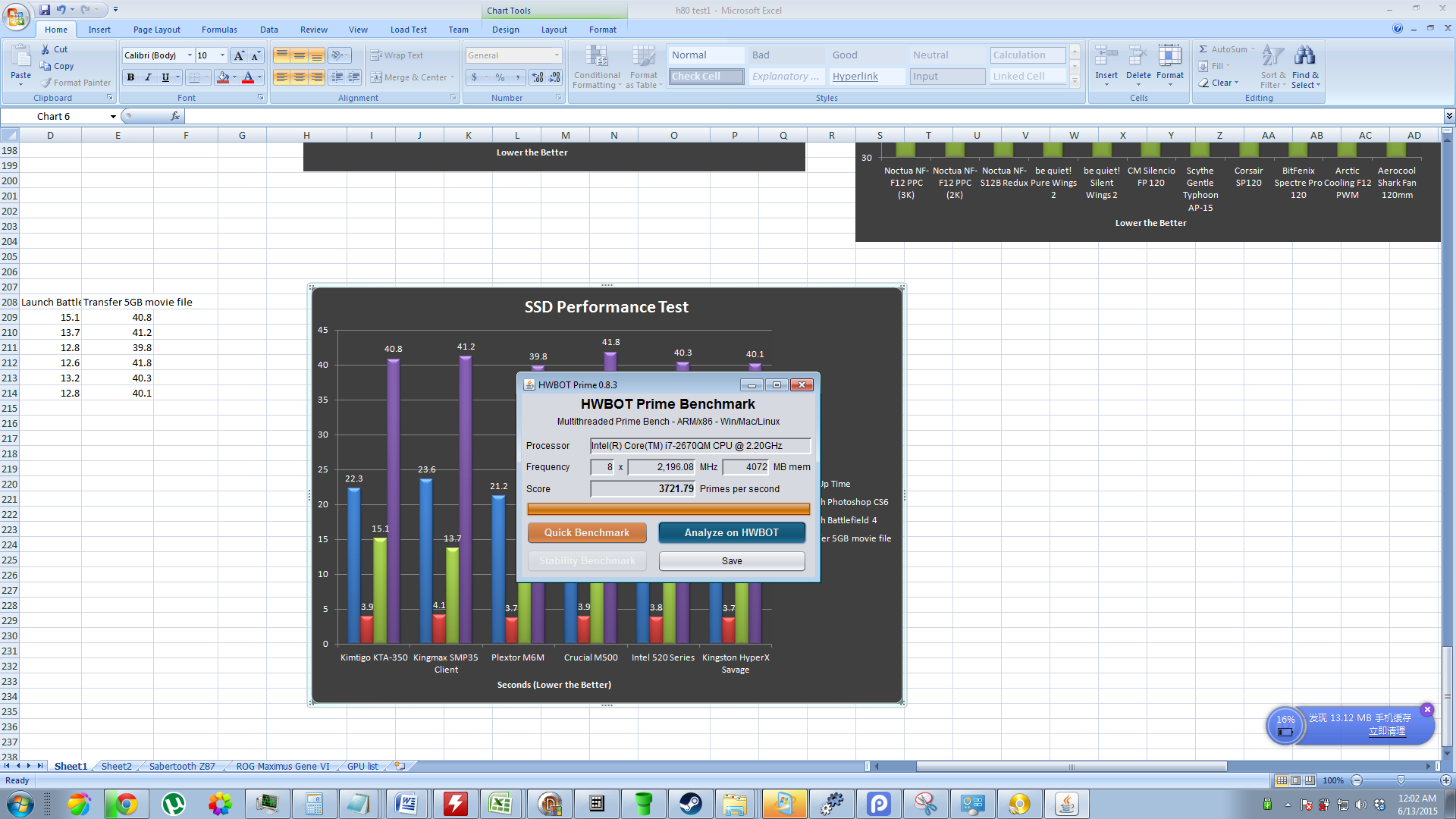Click Analyze on HWBOT button
The image size is (1456, 819).
click(732, 532)
